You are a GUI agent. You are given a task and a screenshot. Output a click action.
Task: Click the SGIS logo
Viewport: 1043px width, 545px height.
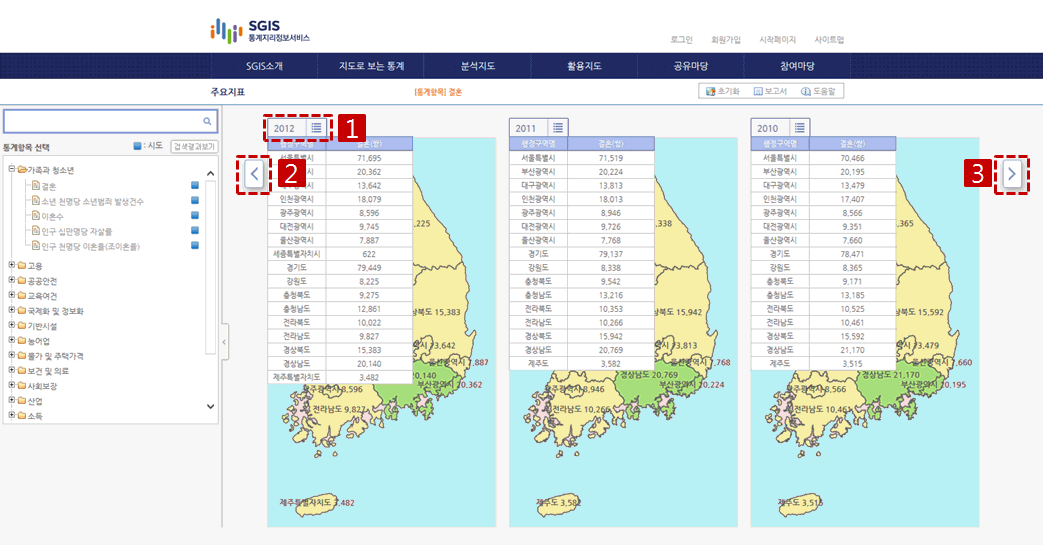pos(260,31)
